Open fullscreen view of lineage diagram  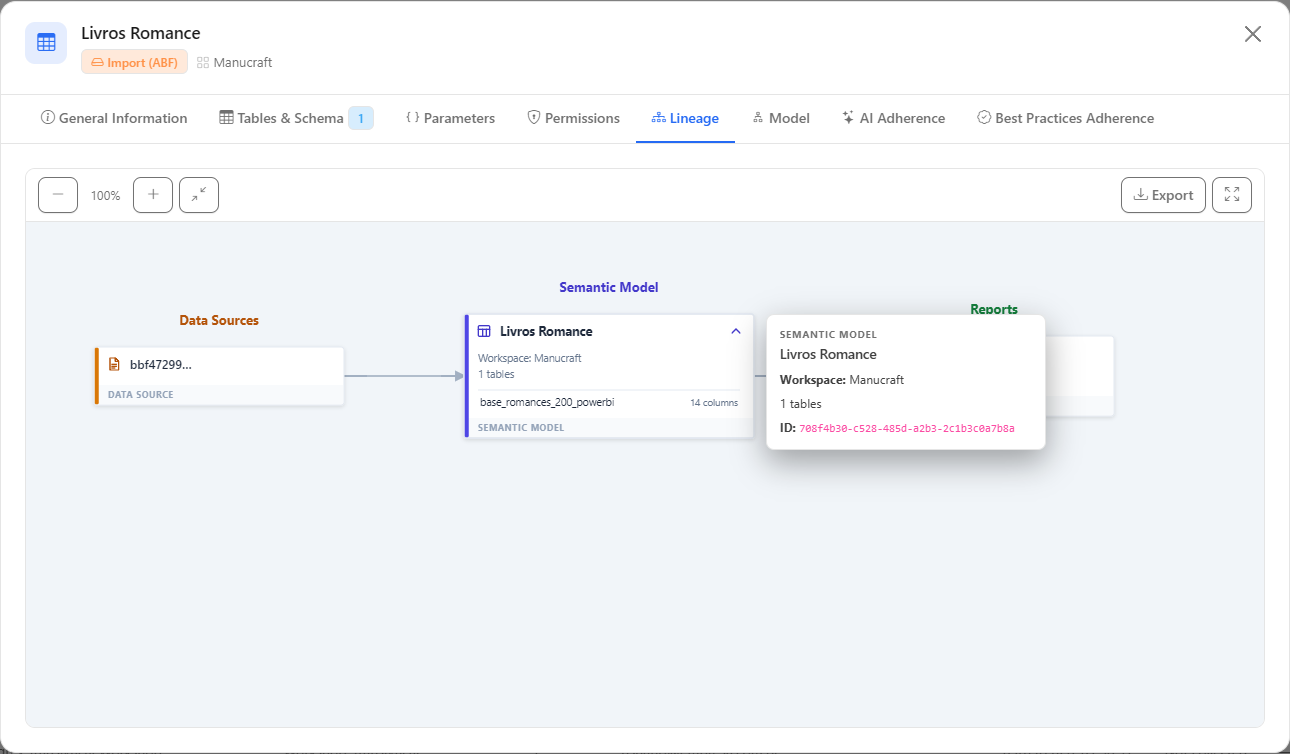click(1232, 195)
